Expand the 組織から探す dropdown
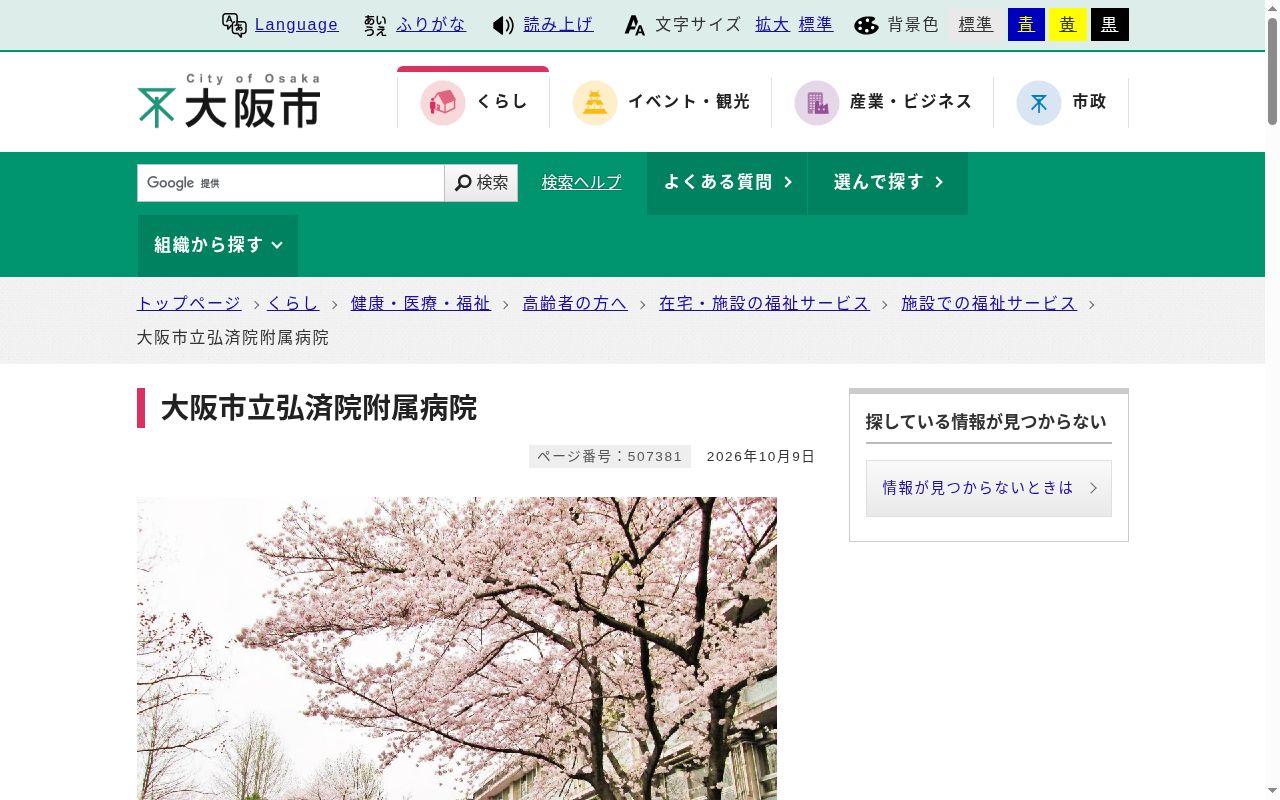This screenshot has width=1280, height=800. (x=218, y=245)
